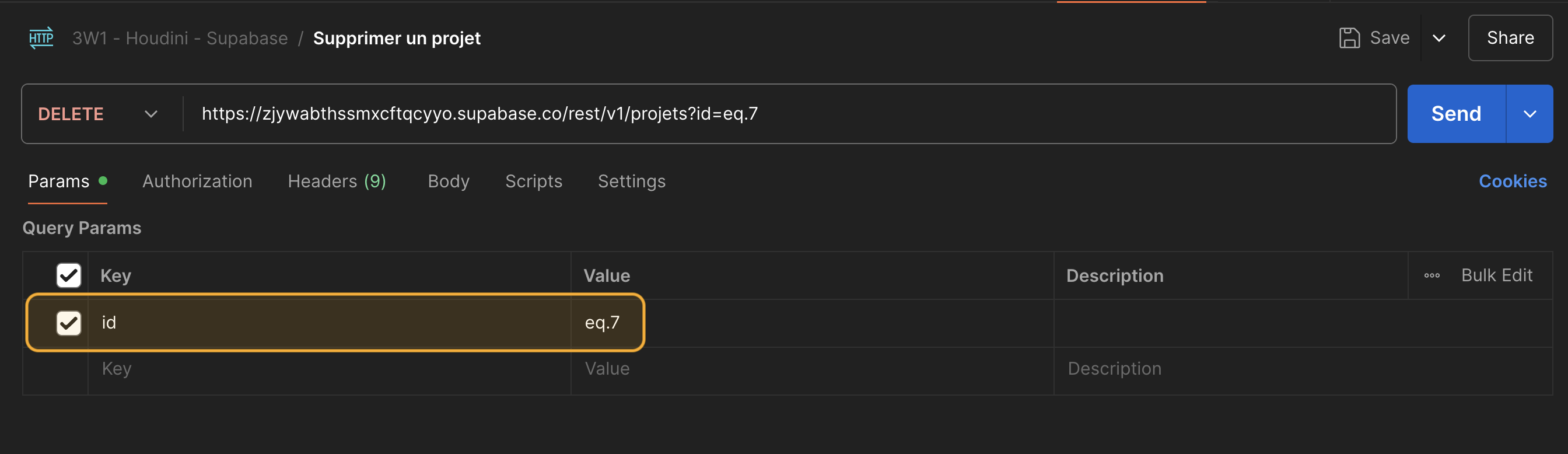Switch to the Authorization tab
This screenshot has width=1568, height=454.
197,181
